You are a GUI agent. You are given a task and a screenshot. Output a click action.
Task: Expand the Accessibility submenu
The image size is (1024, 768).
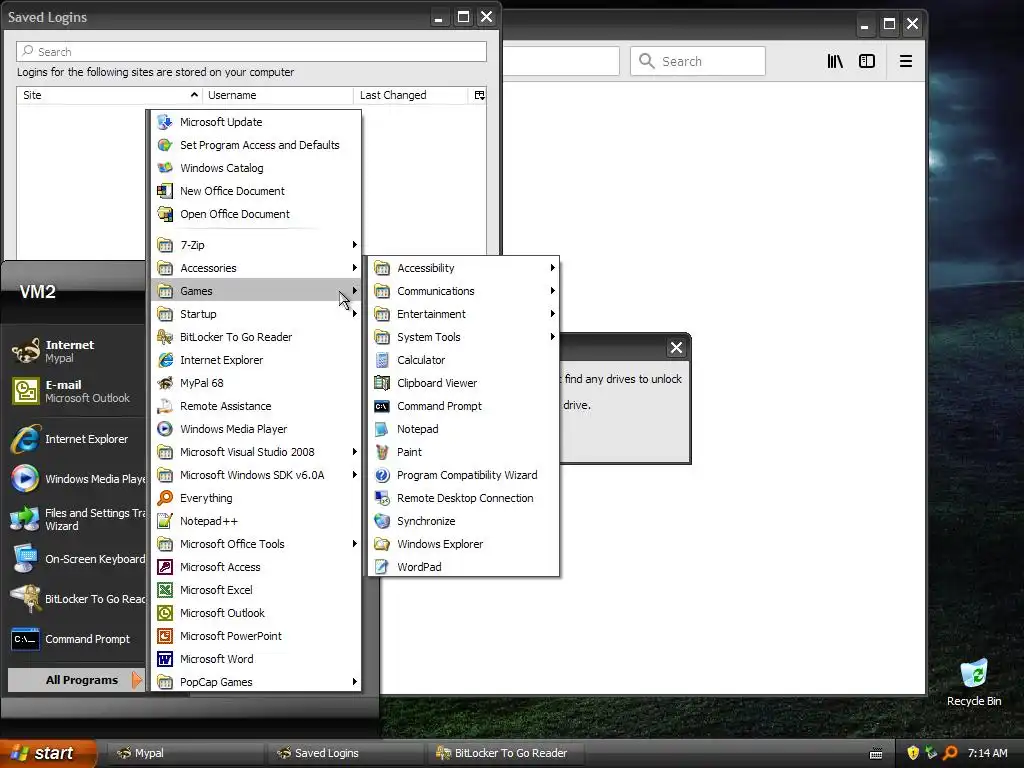coord(464,268)
